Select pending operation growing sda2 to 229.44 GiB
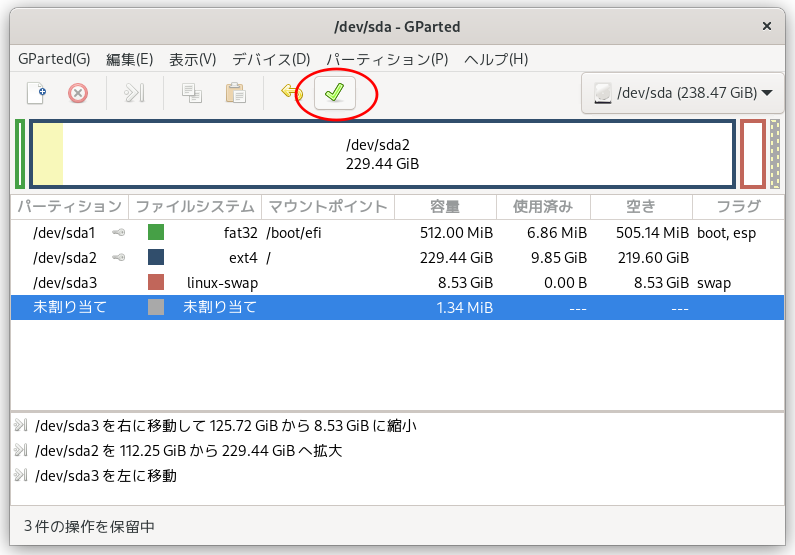795x555 pixels. pos(188,451)
